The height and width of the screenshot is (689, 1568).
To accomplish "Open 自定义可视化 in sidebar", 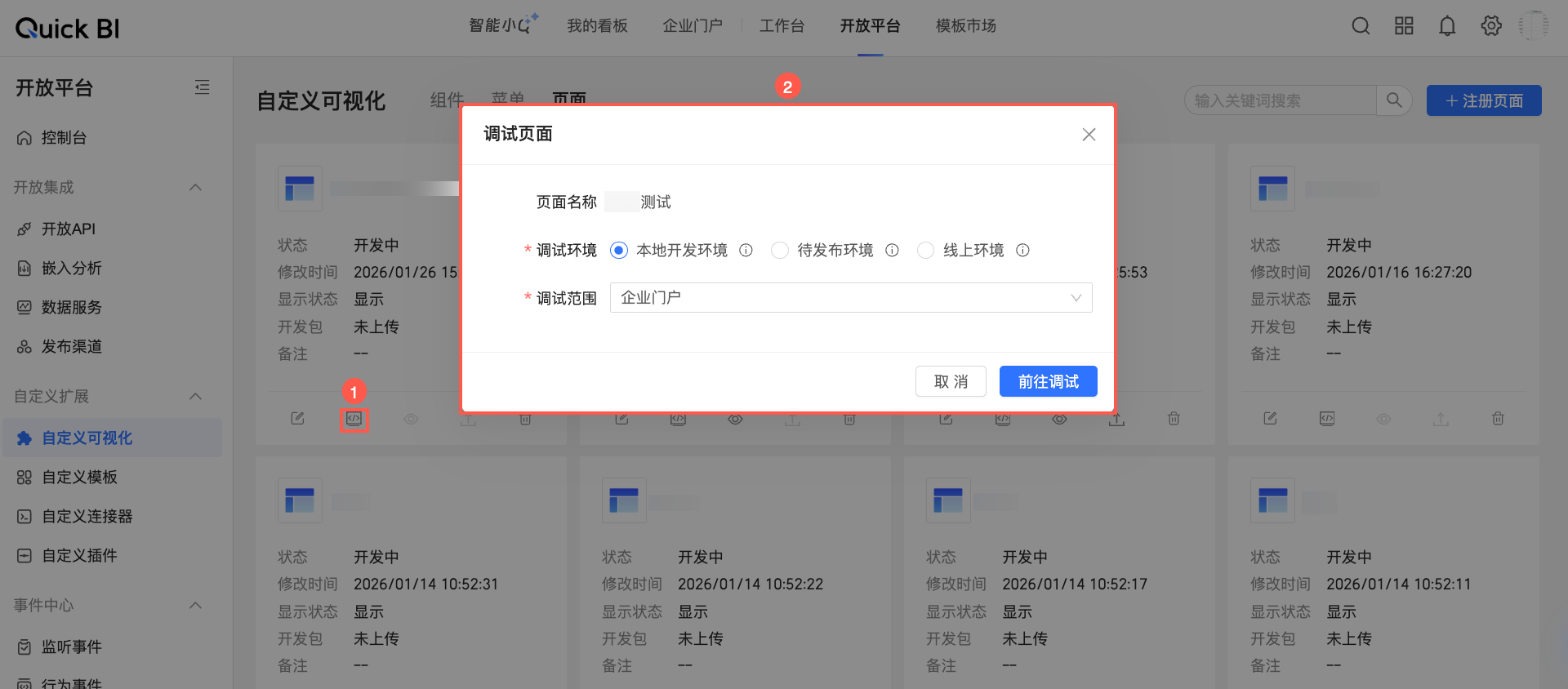I will click(113, 438).
